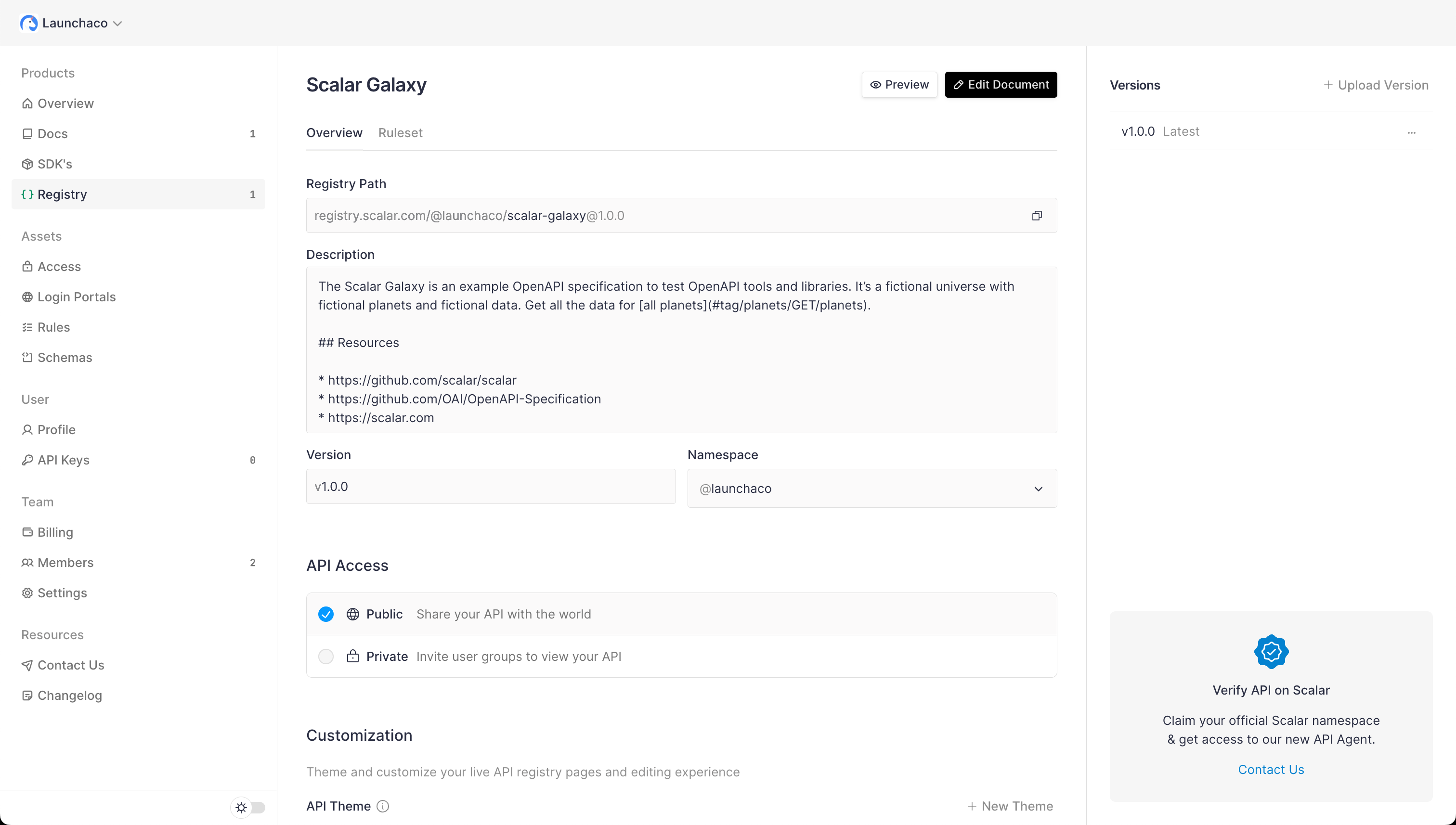1456x825 pixels.
Task: Click the Schemas icon in sidebar
Action: pos(27,358)
